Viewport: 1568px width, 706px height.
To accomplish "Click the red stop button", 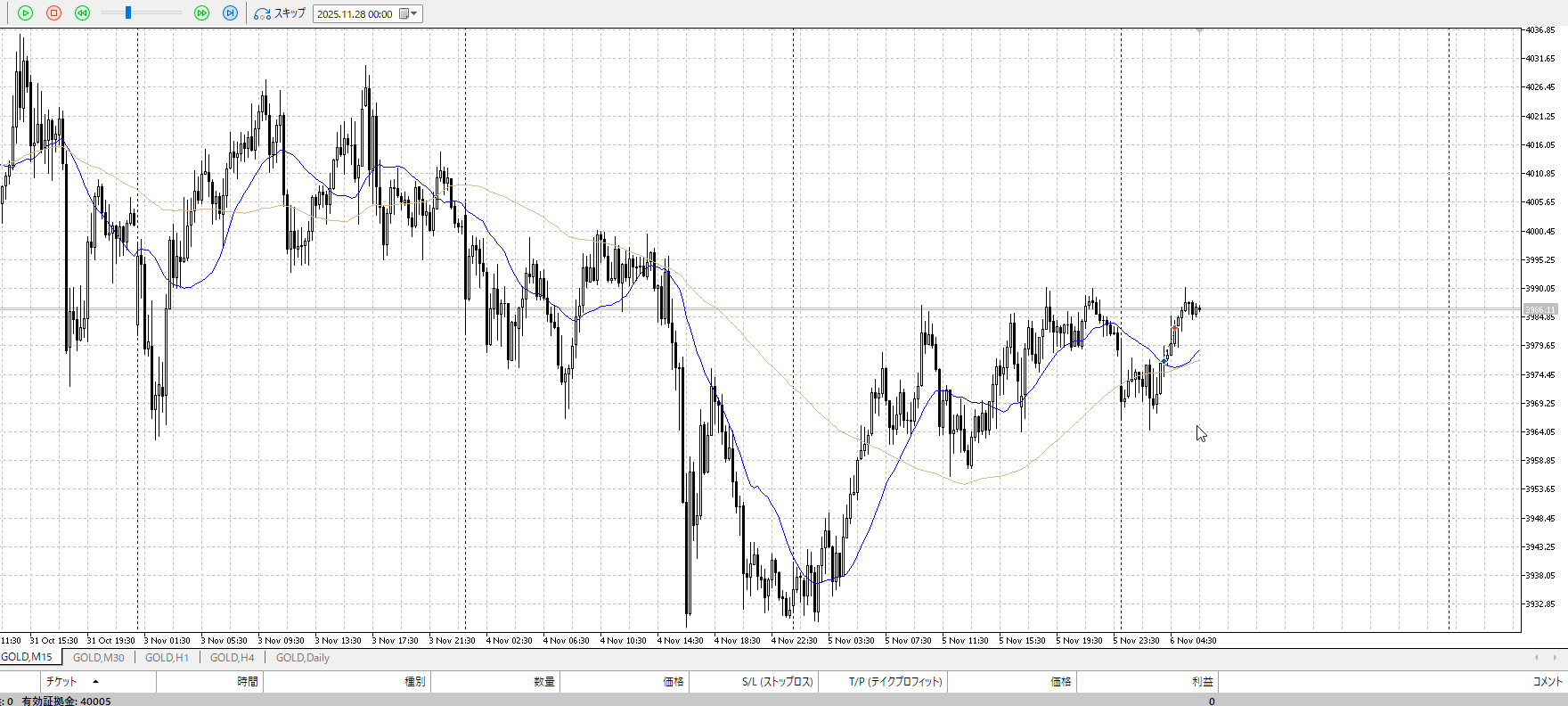I will [x=53, y=13].
